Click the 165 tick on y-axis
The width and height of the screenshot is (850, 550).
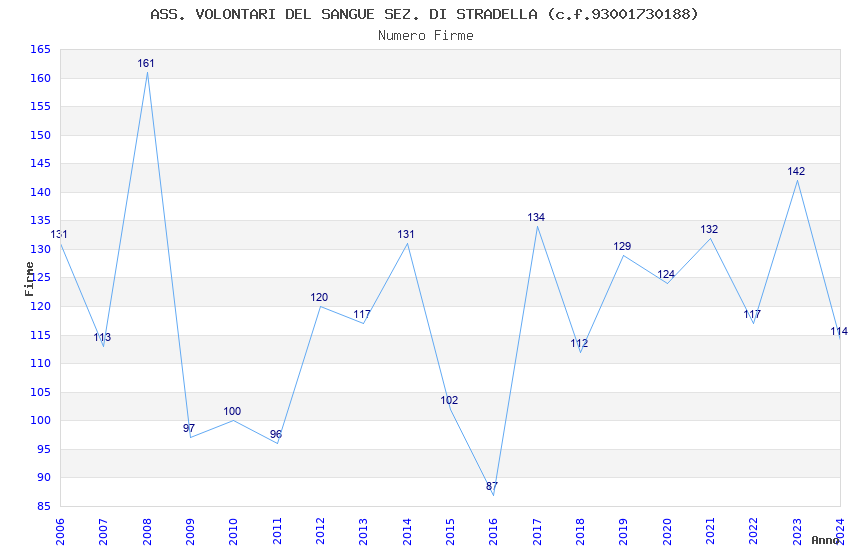(40, 49)
